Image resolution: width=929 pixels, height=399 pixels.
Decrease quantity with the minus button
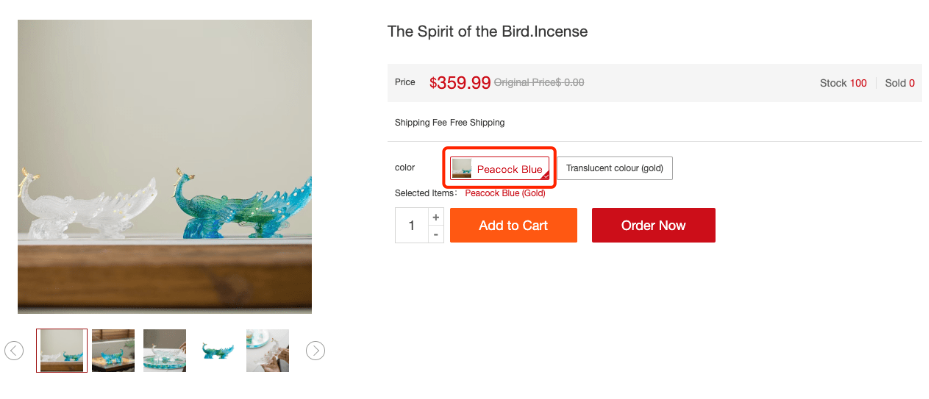(x=435, y=235)
